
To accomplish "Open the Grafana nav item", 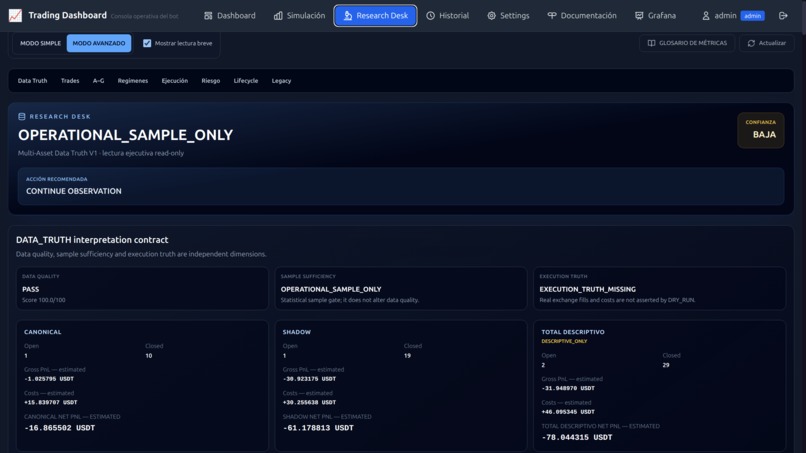I will [x=655, y=16].
